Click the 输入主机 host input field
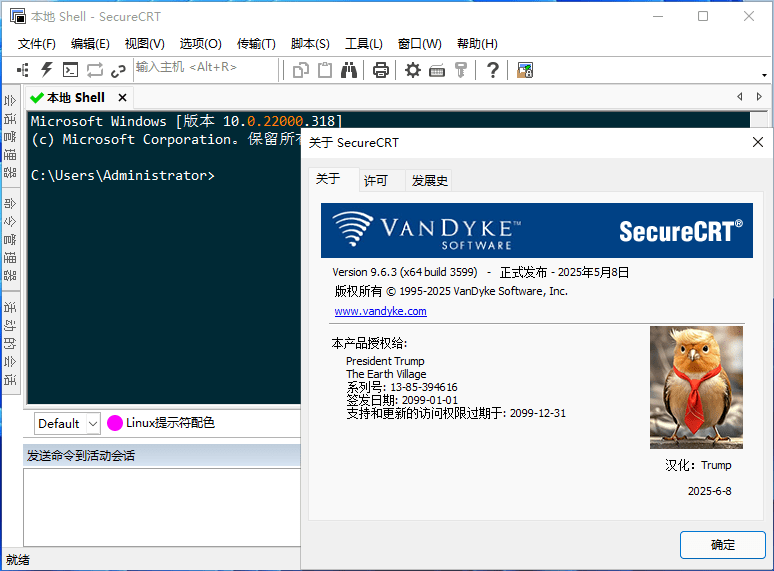This screenshot has width=774, height=571. (206, 70)
